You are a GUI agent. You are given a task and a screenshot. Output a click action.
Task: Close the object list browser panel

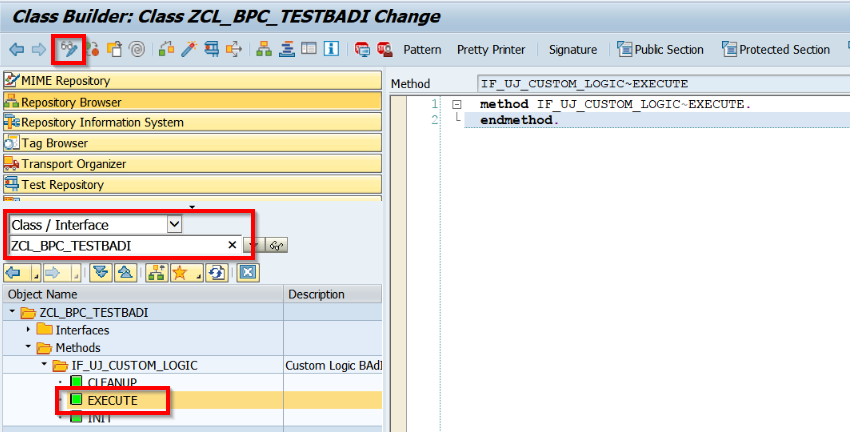[x=248, y=273]
